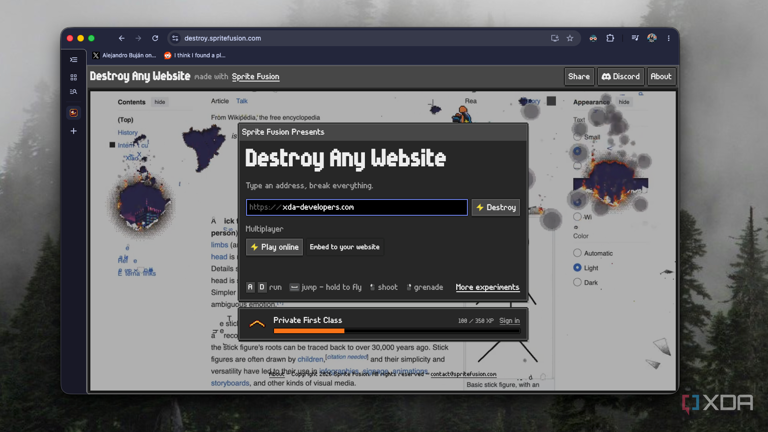Select the Small text size radio
768x432 pixels.
click(577, 137)
